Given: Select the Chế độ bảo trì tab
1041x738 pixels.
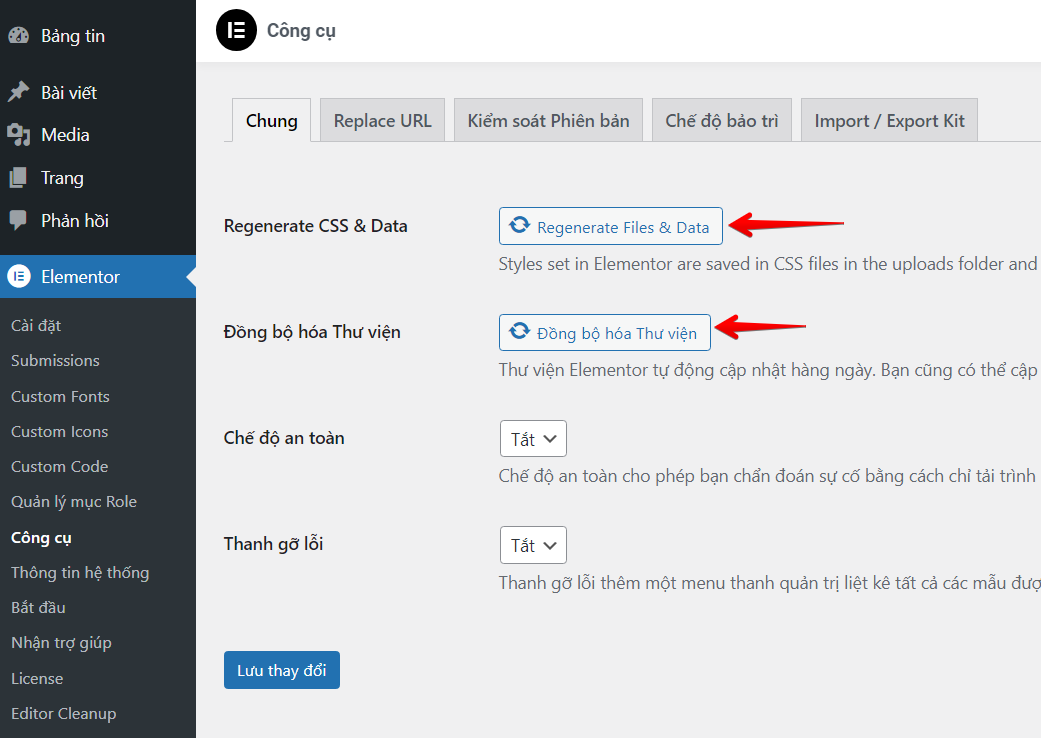Looking at the screenshot, I should [x=722, y=120].
